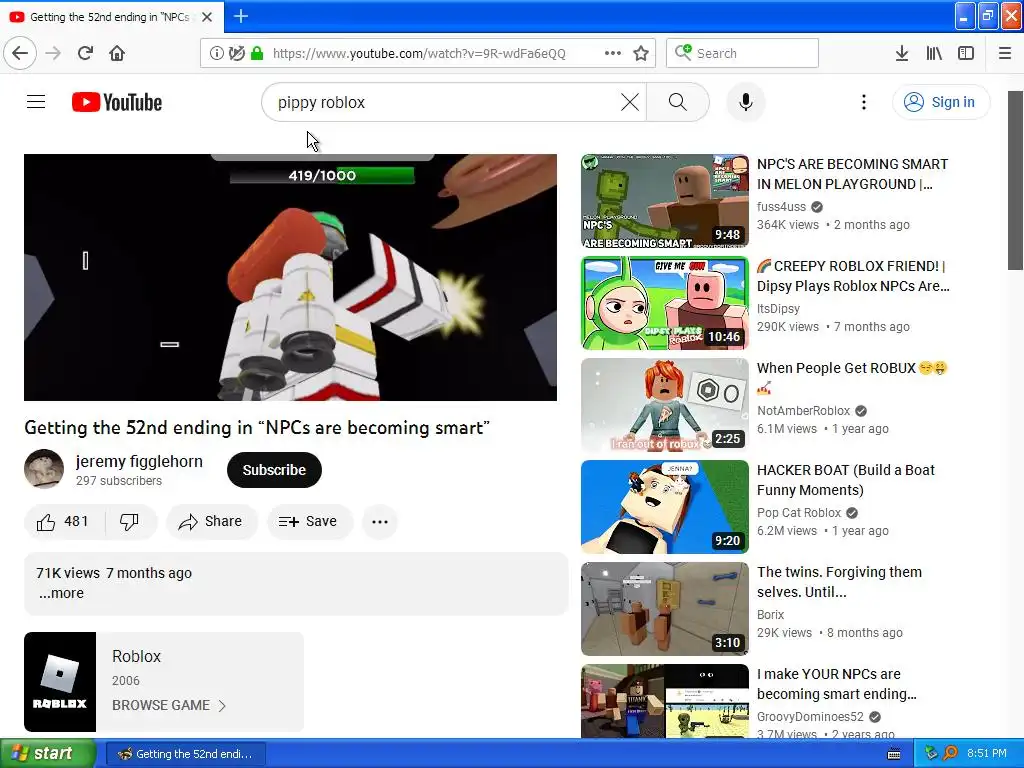Open jeremy figglehorn channel avatar
1024x768 pixels.
click(44, 469)
